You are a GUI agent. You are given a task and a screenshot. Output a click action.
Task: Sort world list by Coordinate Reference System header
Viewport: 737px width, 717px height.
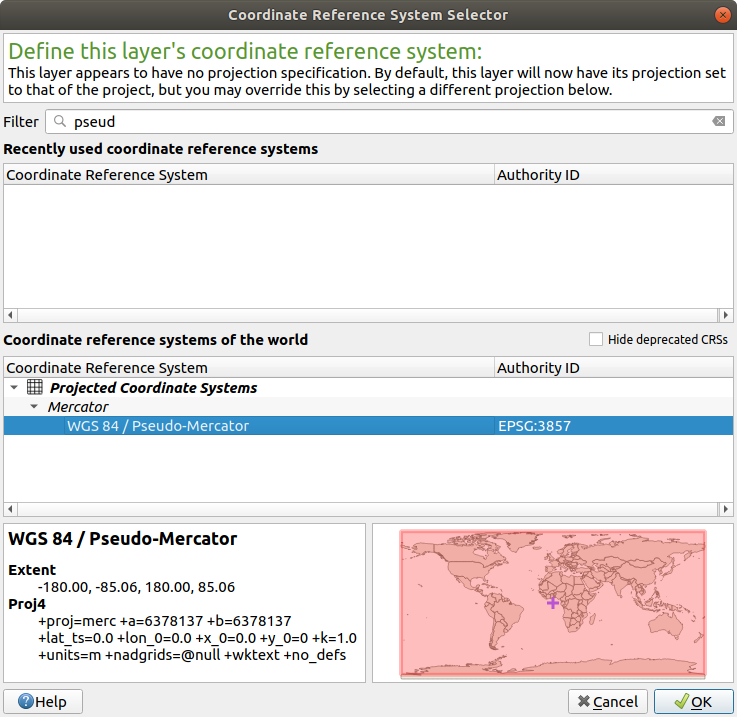coord(250,368)
